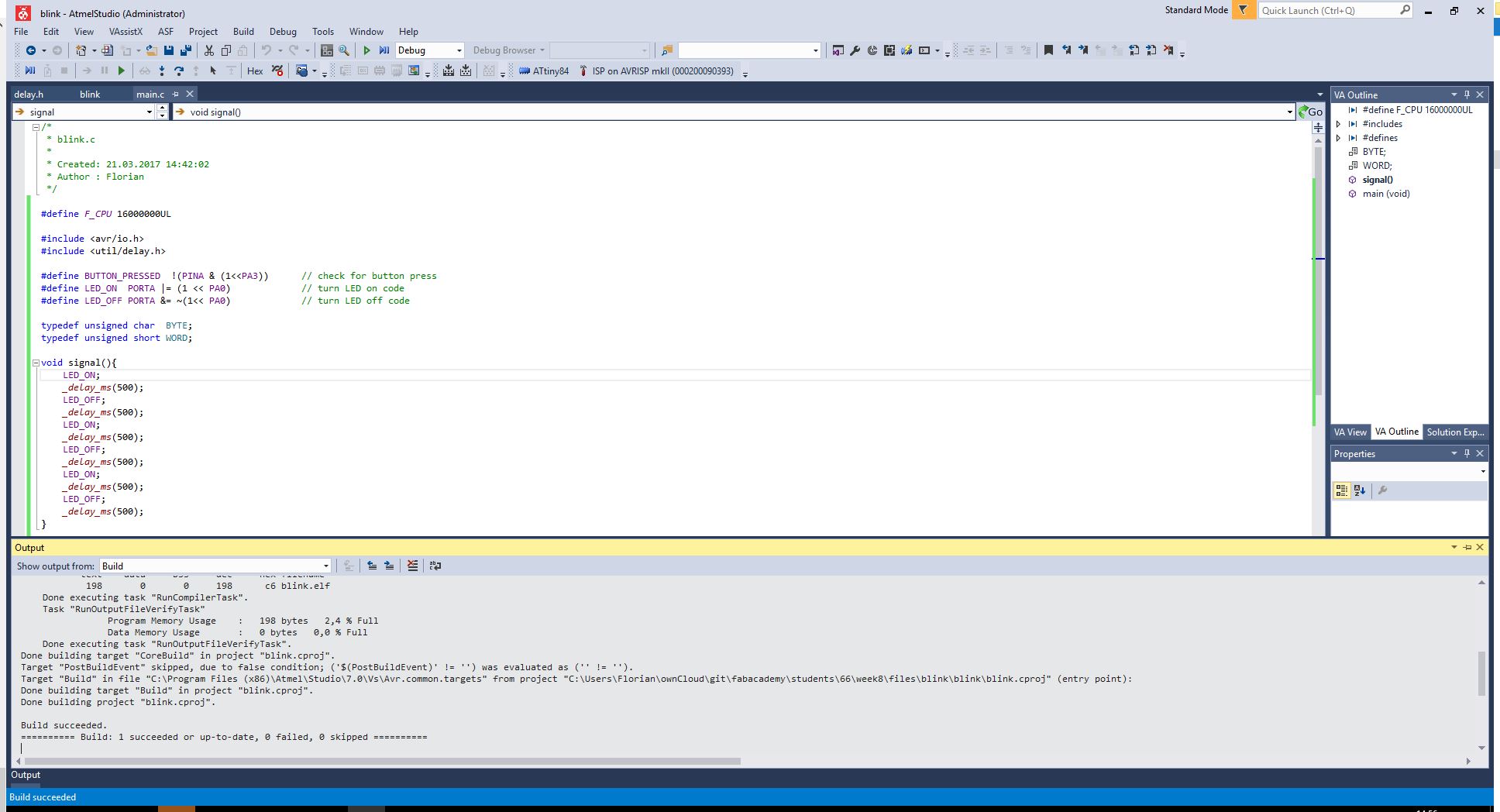Click the Find in Files magnifier icon
This screenshot has height=812, width=1500.
pos(344,50)
